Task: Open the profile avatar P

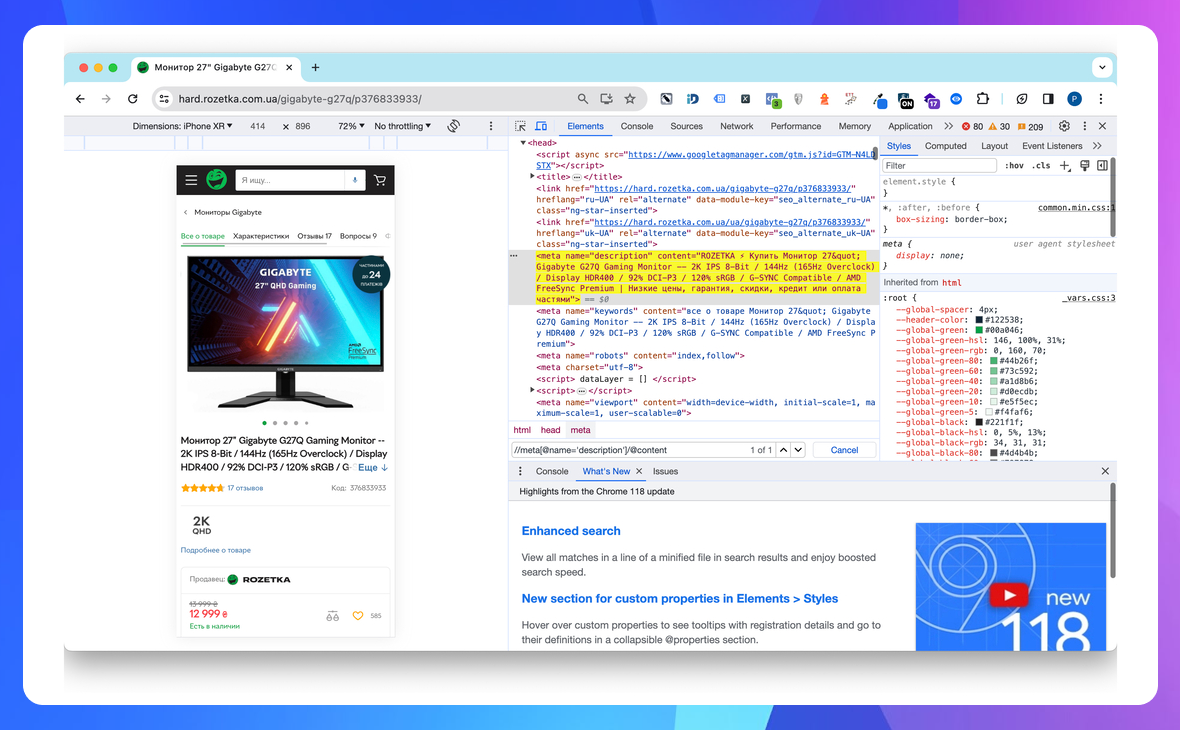Action: click(x=1075, y=99)
